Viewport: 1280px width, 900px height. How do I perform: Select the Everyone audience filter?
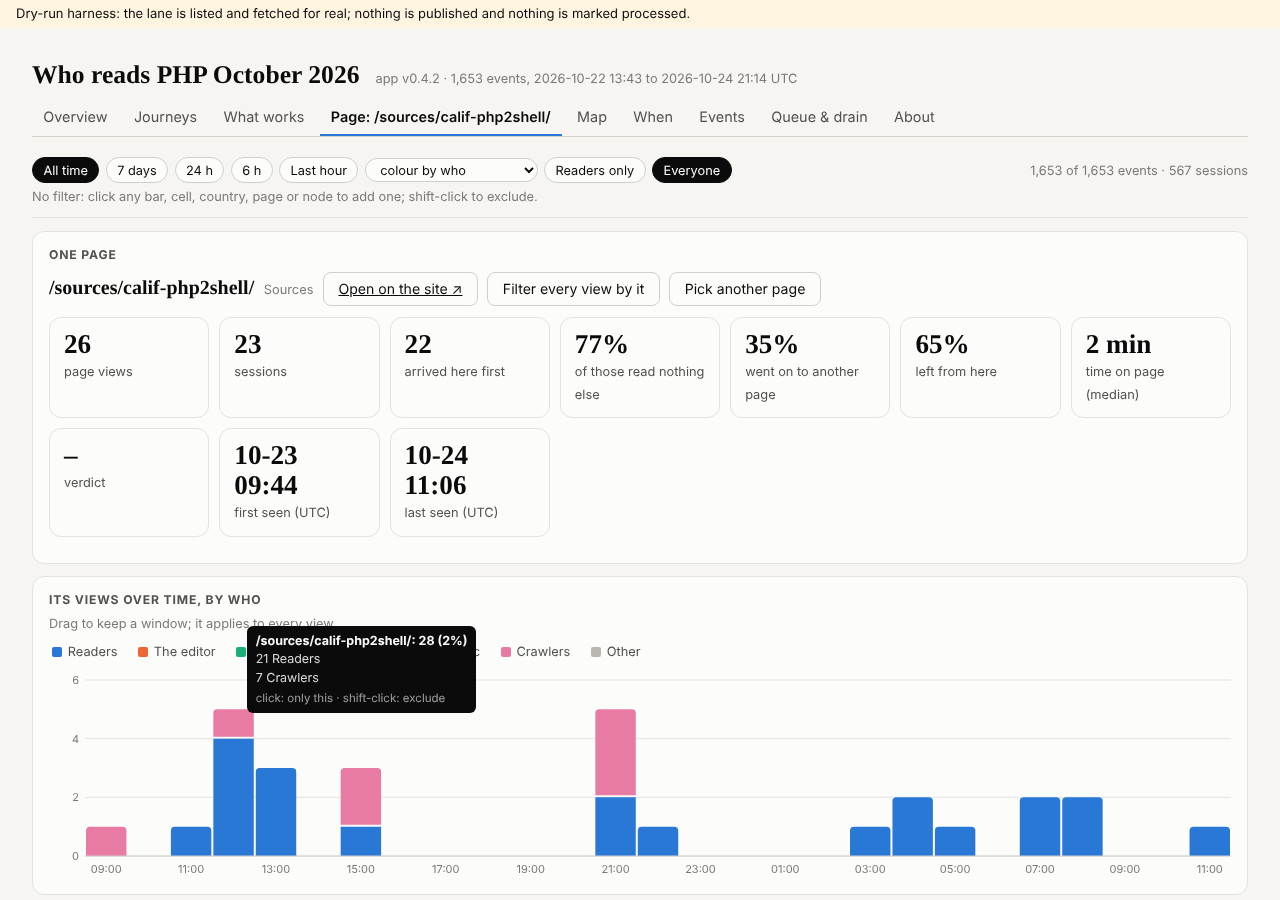[692, 170]
